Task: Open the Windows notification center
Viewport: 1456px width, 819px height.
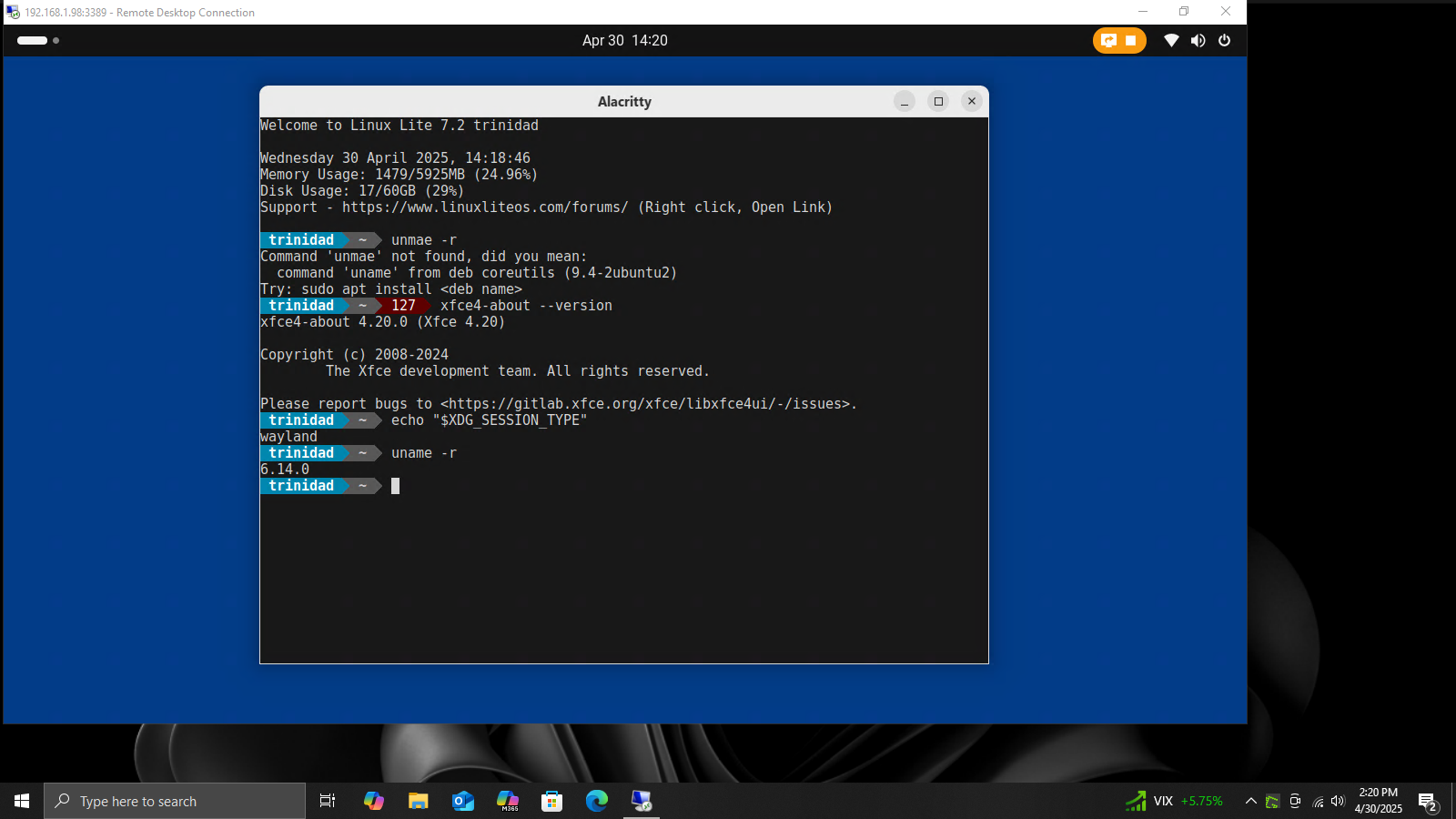Action: click(1427, 801)
